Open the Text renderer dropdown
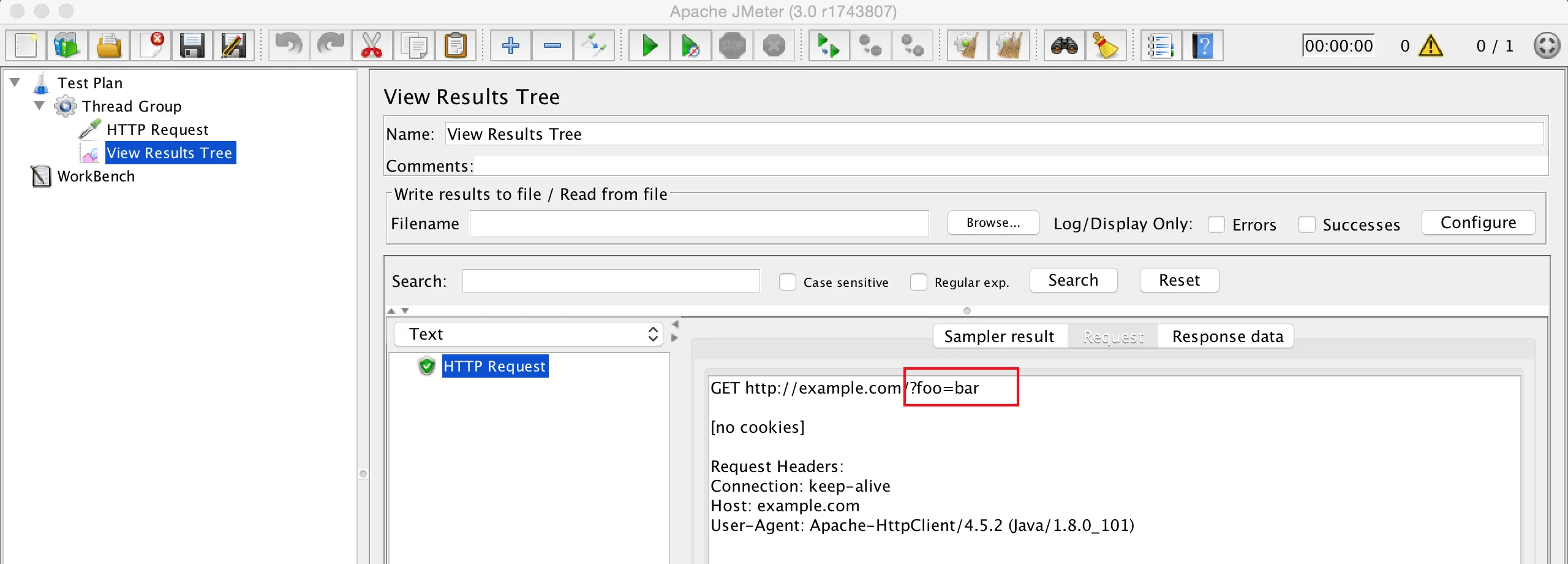 [529, 334]
